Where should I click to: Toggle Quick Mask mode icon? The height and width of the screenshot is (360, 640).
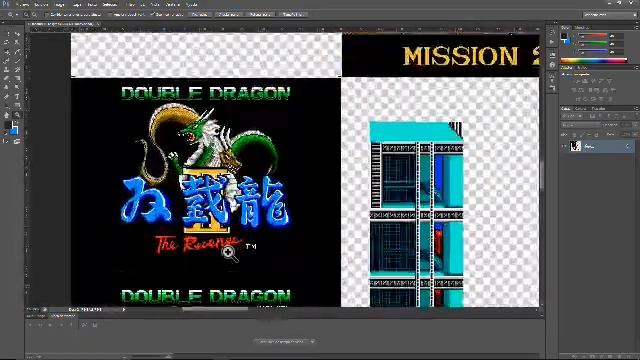point(6,141)
